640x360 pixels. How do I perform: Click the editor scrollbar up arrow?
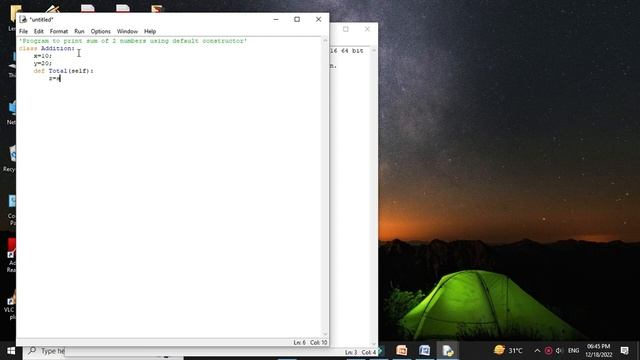pyautogui.click(x=325, y=40)
